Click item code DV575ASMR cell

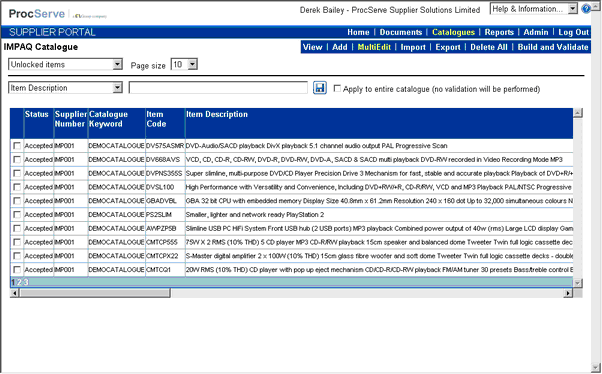[x=165, y=146]
